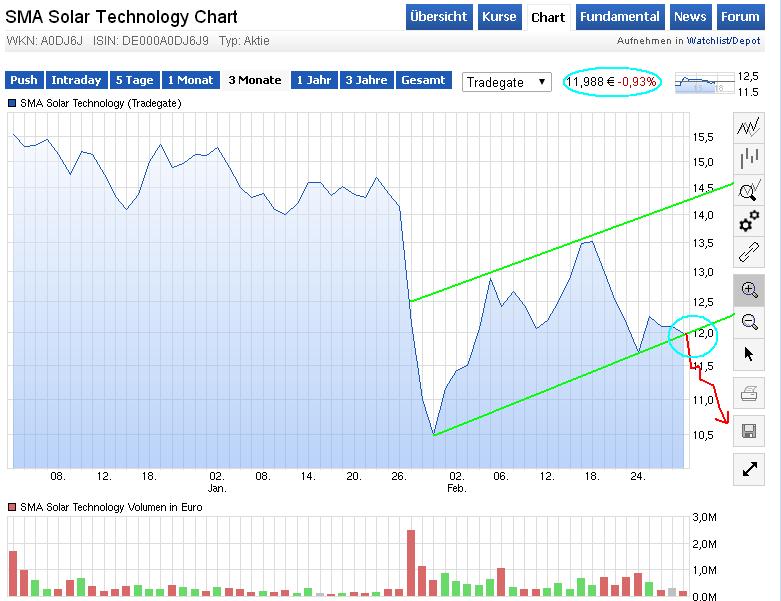
Task: Select the line chart type icon
Action: click(749, 127)
